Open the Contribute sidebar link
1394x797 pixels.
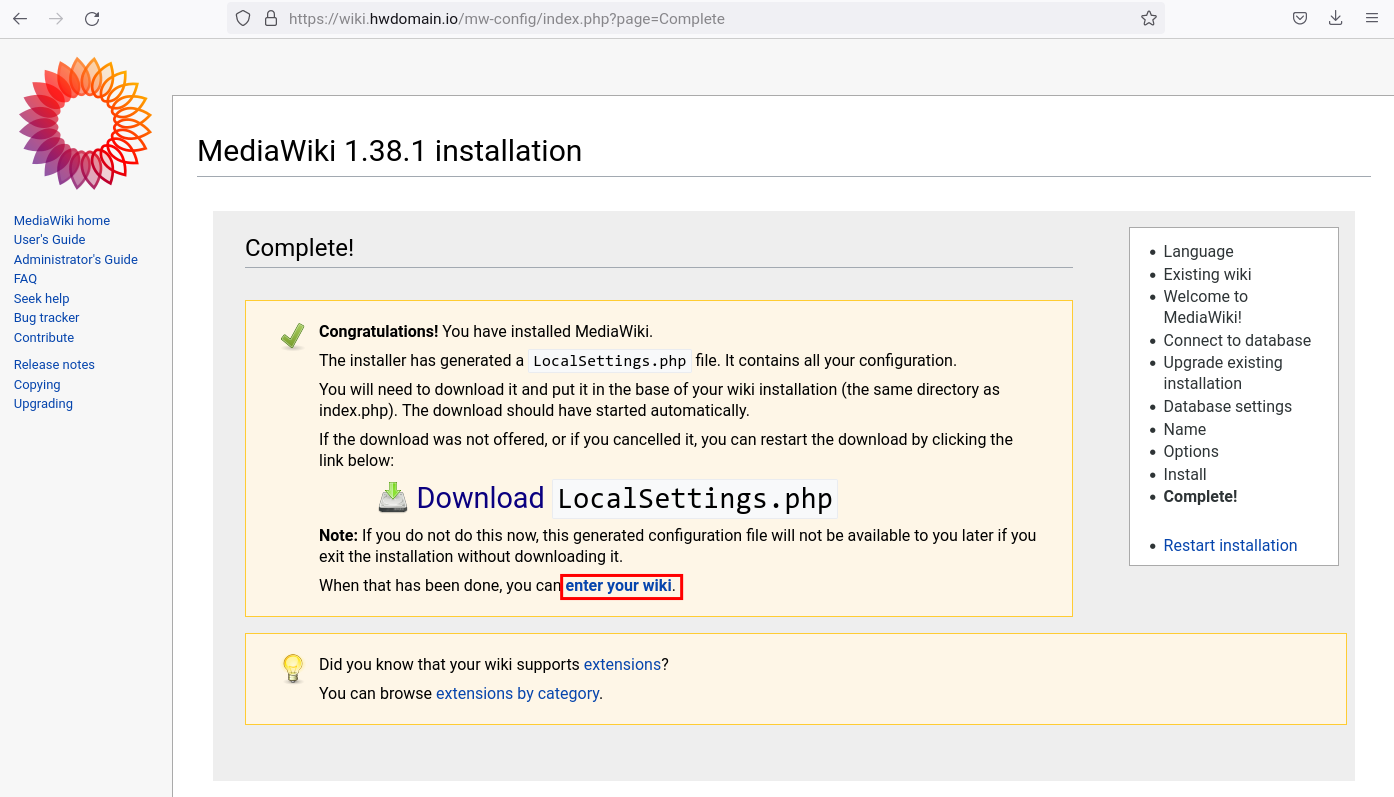click(44, 338)
